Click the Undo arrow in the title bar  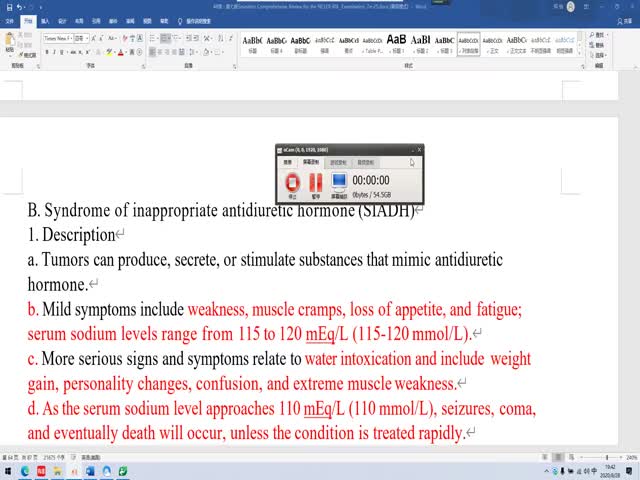tap(17, 5)
